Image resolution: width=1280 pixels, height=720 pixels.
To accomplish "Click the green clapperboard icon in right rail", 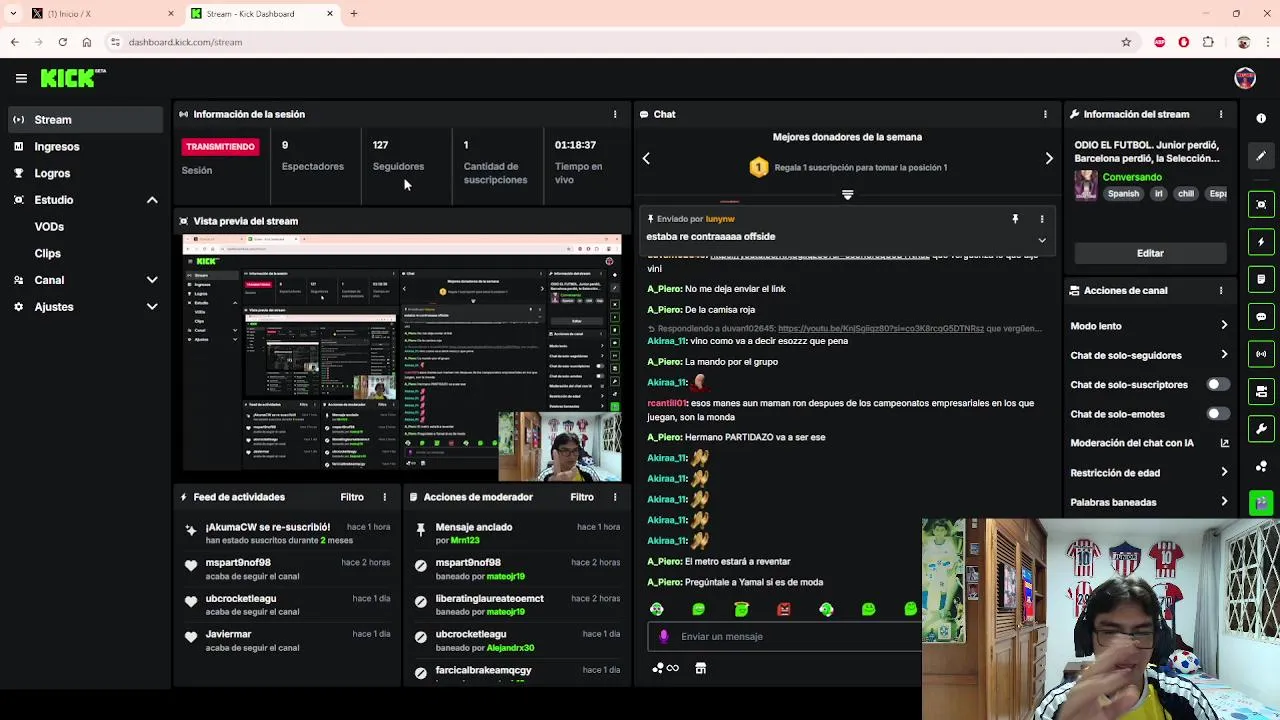I will tap(1261, 503).
